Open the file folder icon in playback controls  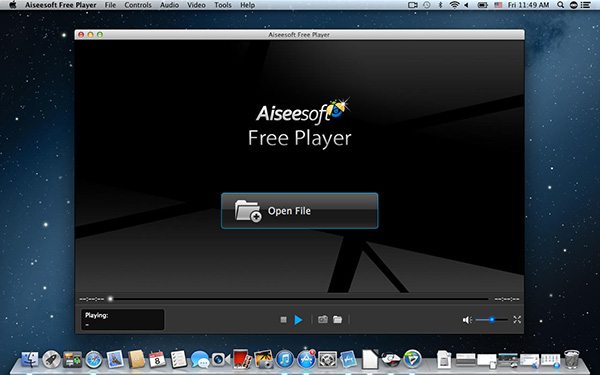click(337, 319)
